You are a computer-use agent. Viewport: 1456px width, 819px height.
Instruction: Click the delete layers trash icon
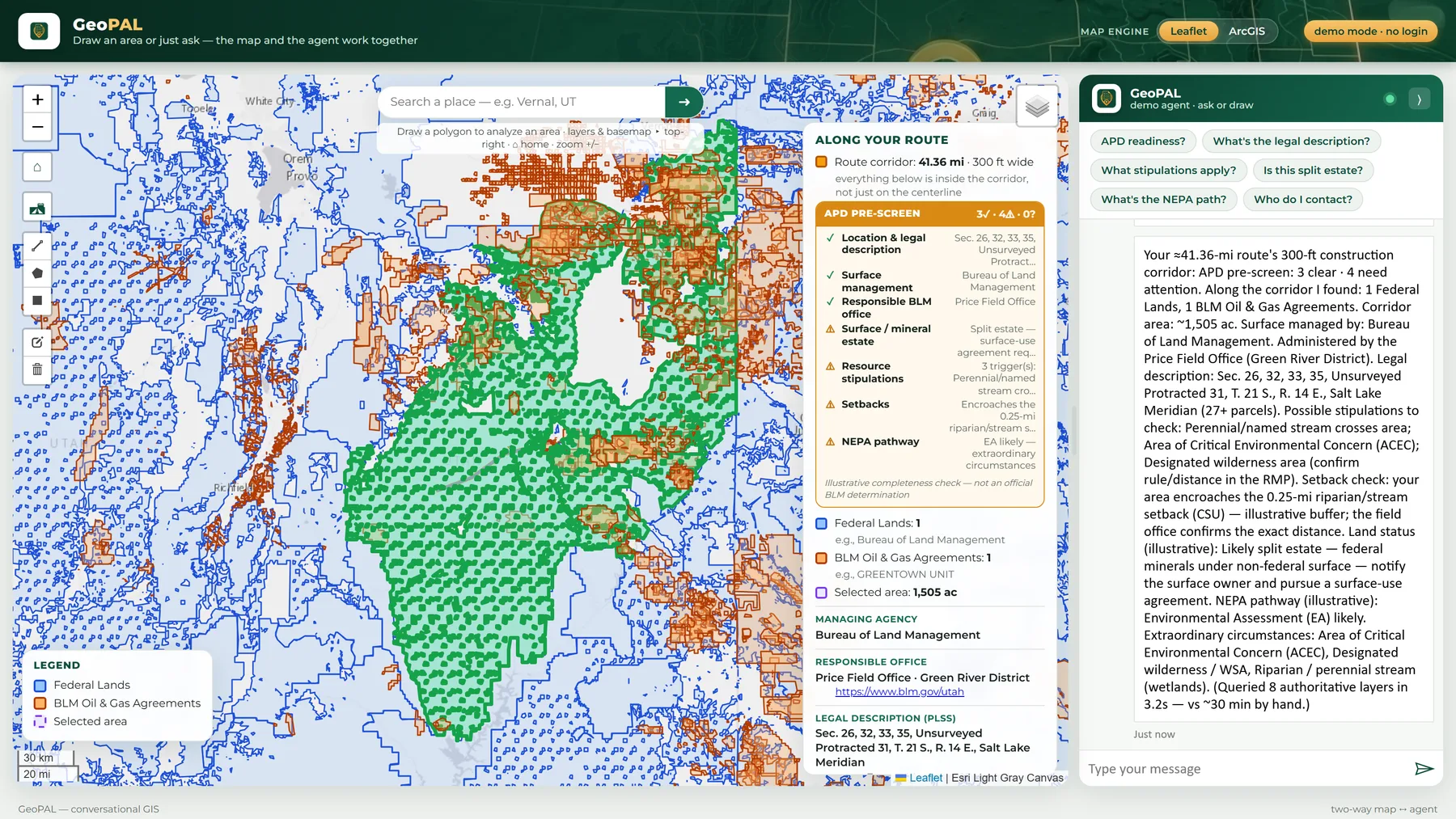37,369
